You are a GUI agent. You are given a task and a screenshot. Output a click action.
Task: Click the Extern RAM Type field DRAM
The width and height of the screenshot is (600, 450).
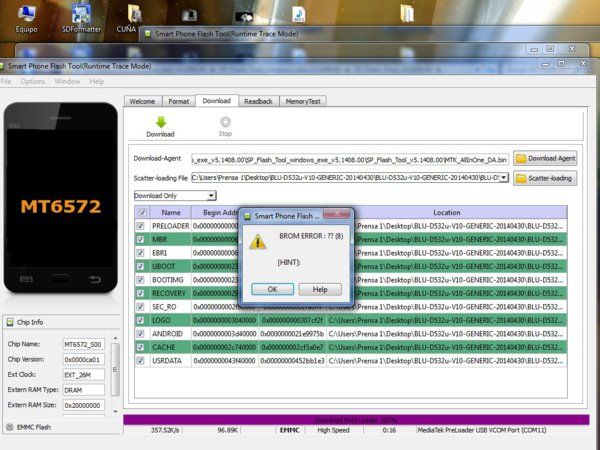click(83, 390)
